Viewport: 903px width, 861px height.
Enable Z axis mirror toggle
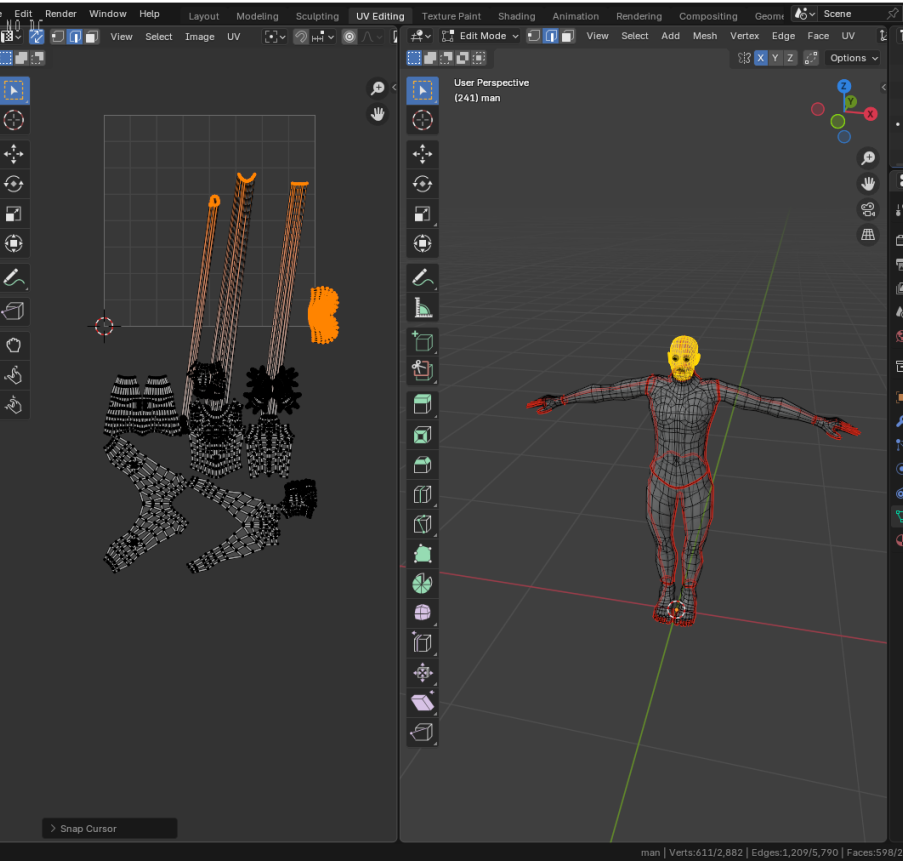point(790,58)
